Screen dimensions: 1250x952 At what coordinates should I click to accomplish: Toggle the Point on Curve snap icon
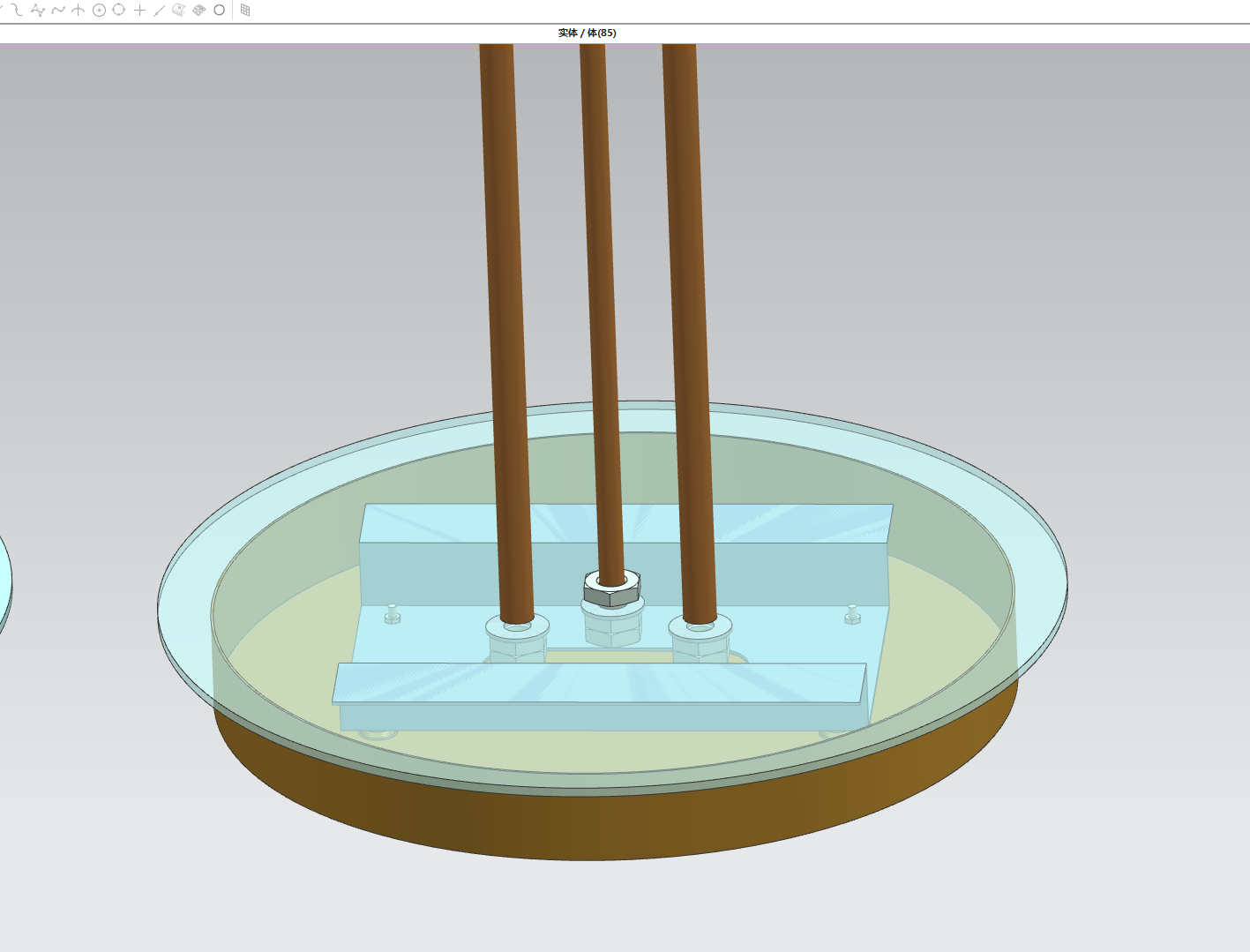(159, 11)
